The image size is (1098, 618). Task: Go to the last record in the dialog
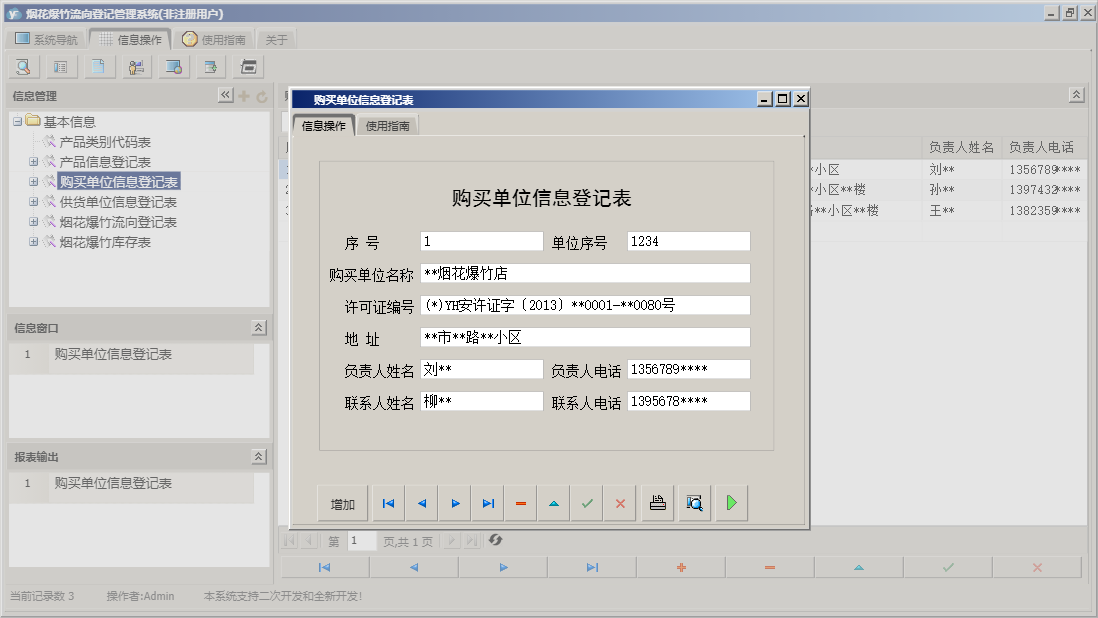(488, 503)
